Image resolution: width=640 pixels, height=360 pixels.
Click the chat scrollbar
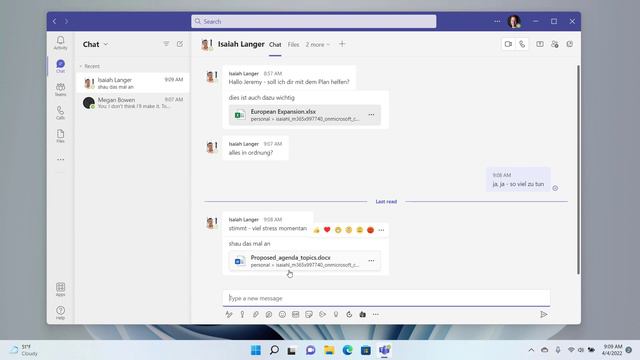[x=578, y=169]
